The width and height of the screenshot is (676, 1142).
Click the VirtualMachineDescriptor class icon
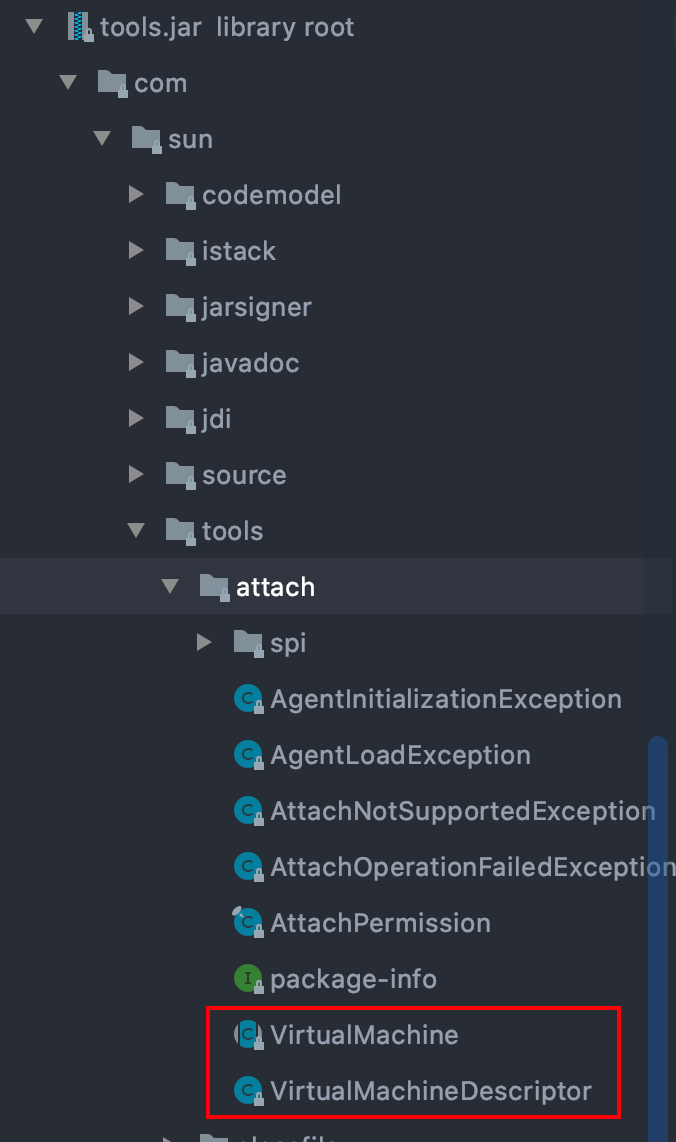point(247,1091)
